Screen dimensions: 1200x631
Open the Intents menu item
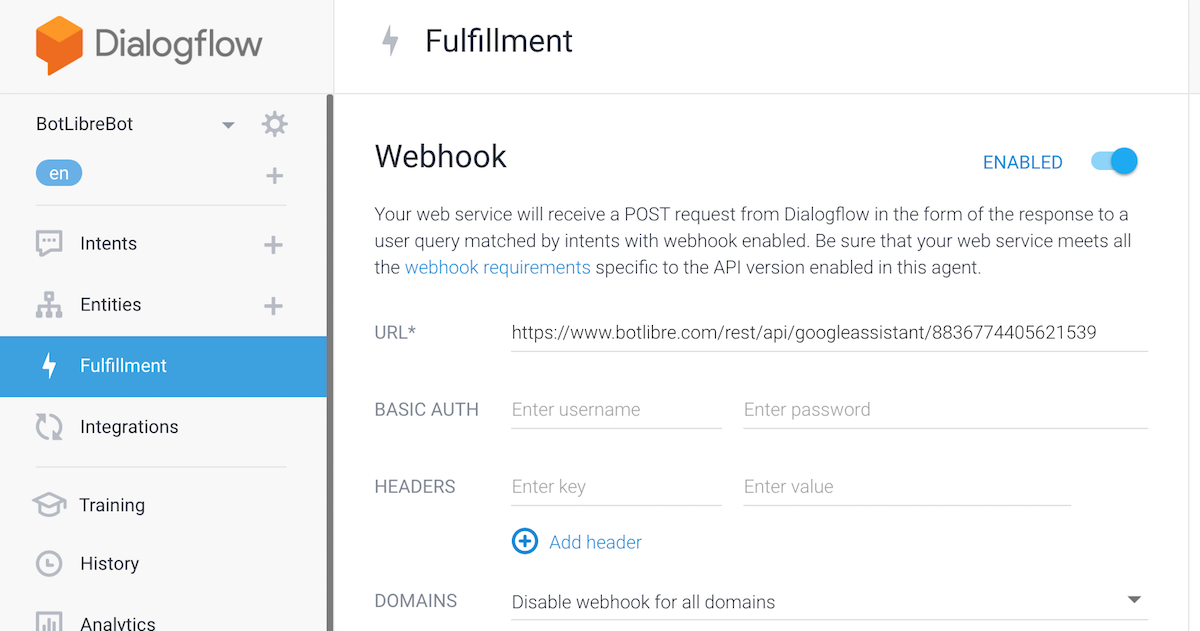point(108,244)
